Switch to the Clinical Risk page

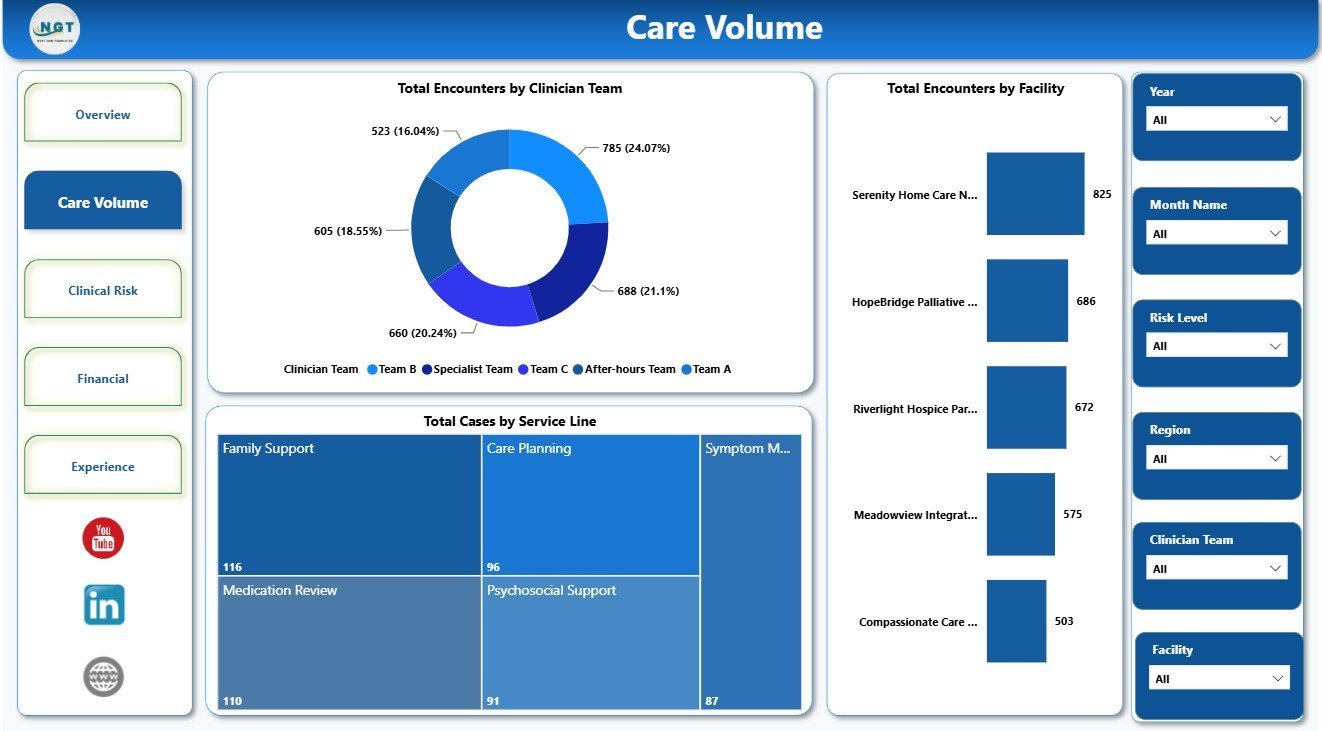(x=103, y=290)
